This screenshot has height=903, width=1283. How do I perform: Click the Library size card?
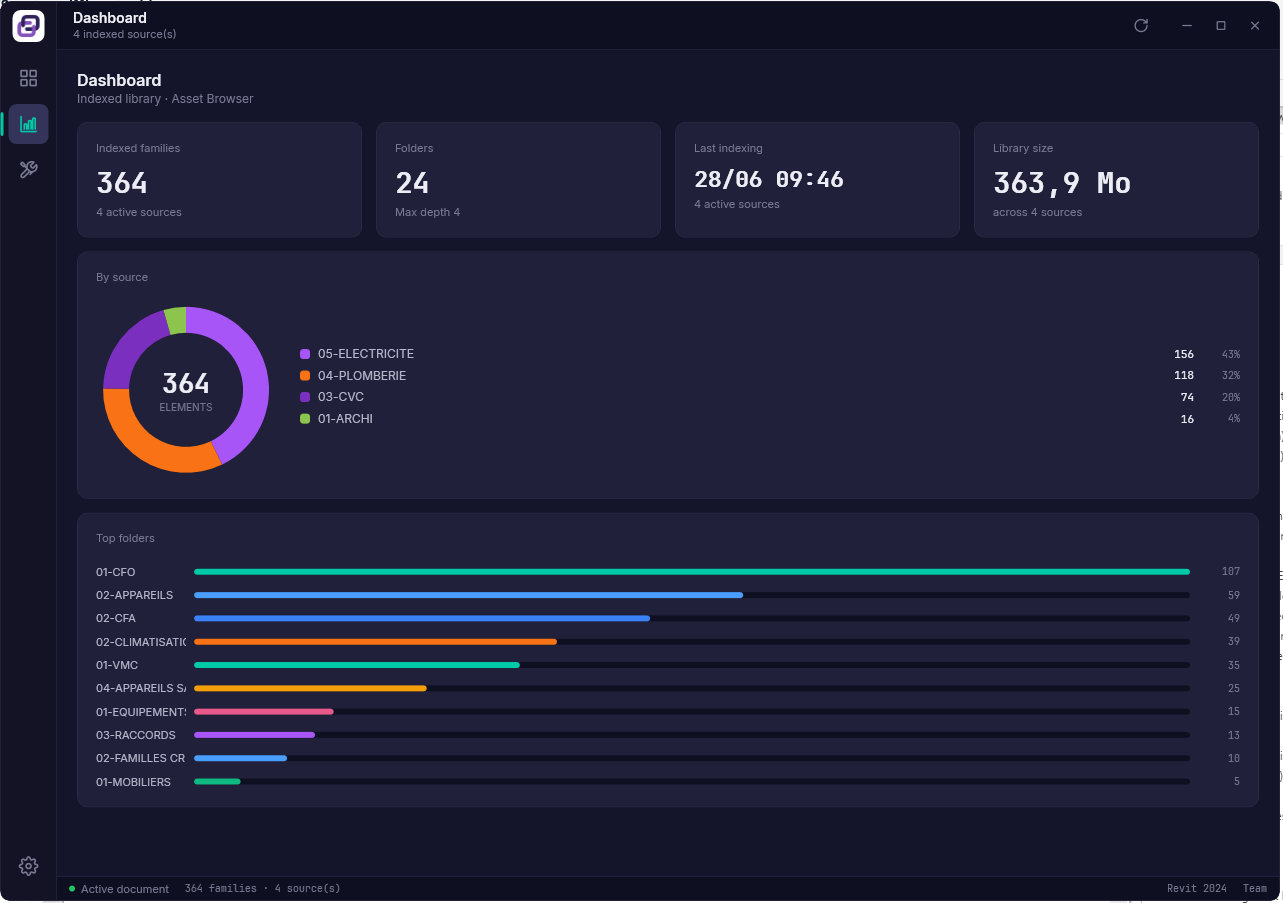pos(1116,180)
